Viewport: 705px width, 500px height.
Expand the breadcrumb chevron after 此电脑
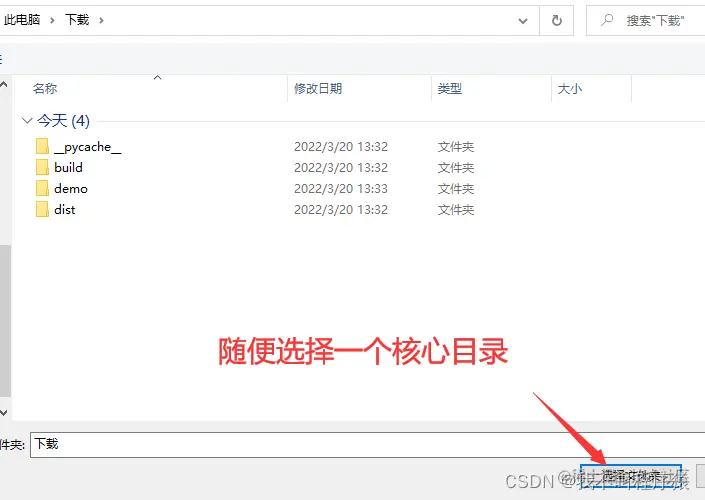pos(52,20)
